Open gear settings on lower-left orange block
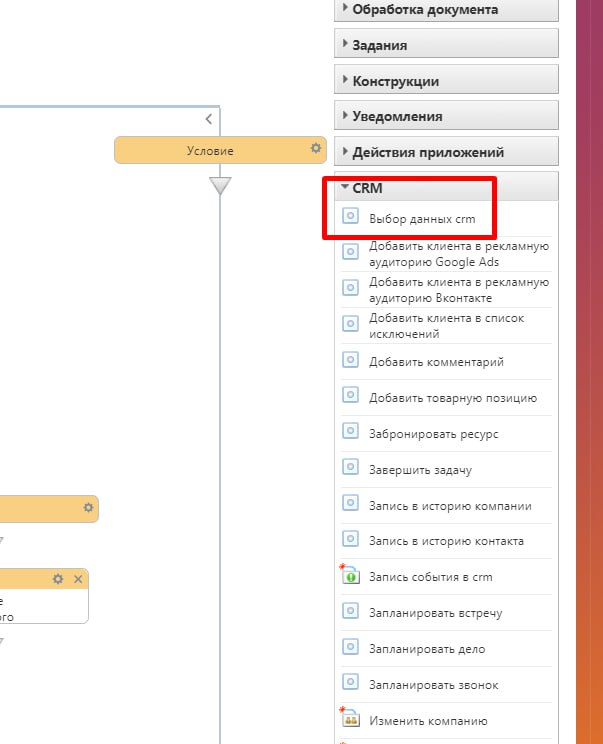603x744 pixels. [x=88, y=508]
